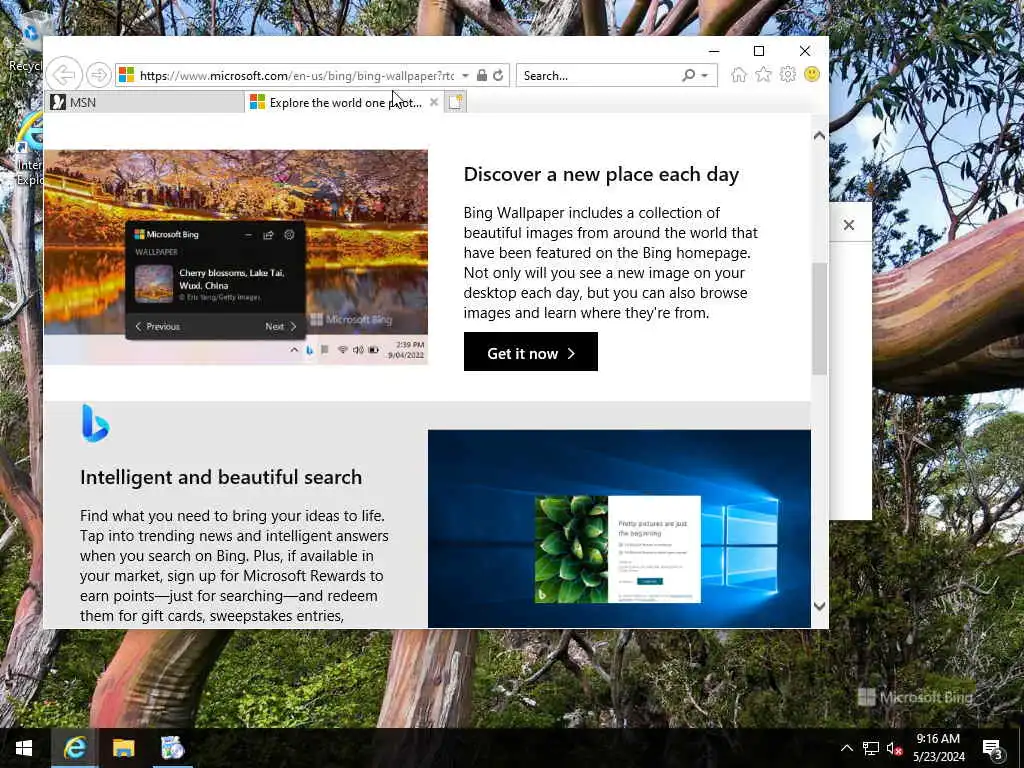Open Internet Explorer in the taskbar
This screenshot has width=1024, height=768.
click(75, 748)
